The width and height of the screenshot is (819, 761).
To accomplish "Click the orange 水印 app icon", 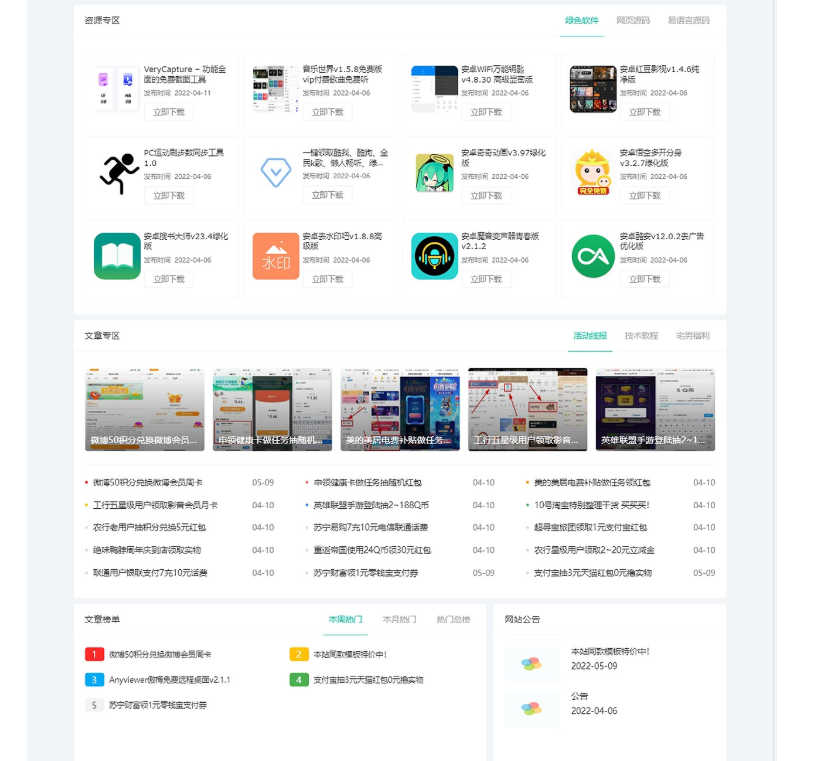I will pos(275,256).
